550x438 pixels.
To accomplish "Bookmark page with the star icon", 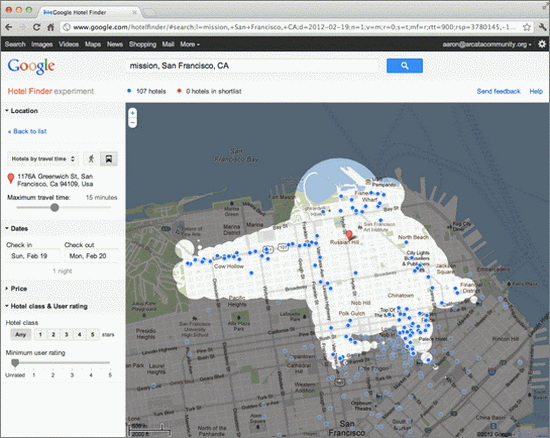I will click(526, 27).
